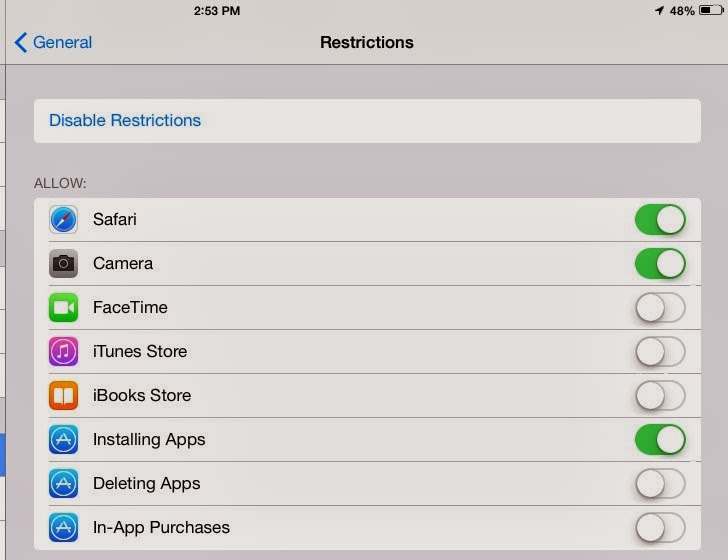
Task: Allow Deleting Apps with its switch
Action: pos(660,483)
